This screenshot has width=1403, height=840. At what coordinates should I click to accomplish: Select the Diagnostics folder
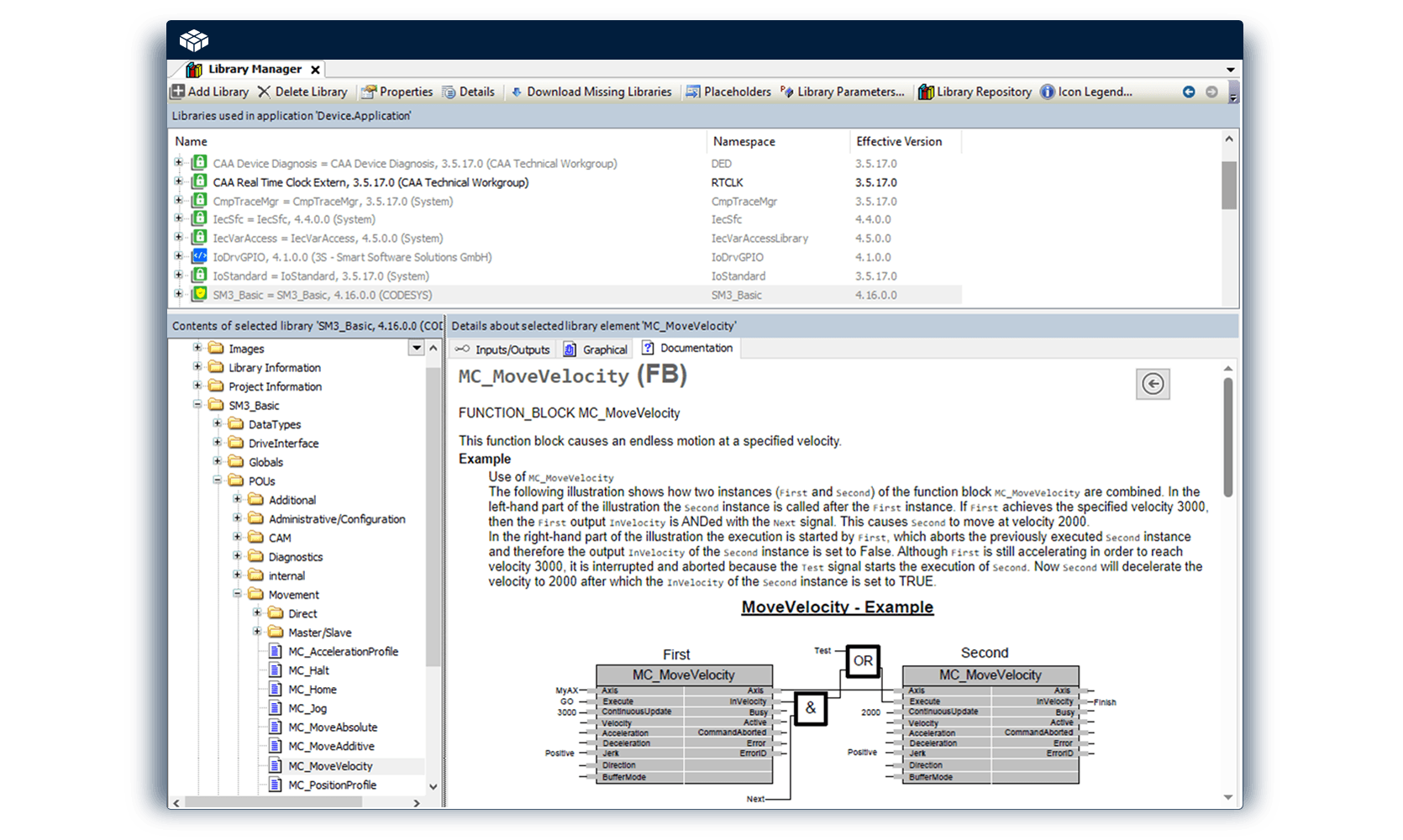point(295,557)
